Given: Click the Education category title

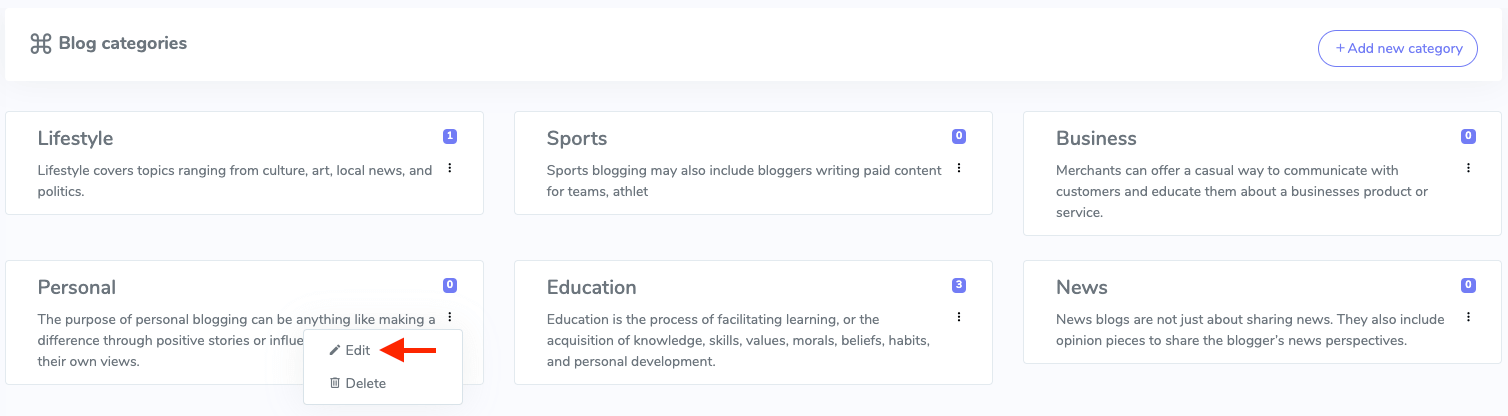Looking at the screenshot, I should [591, 287].
